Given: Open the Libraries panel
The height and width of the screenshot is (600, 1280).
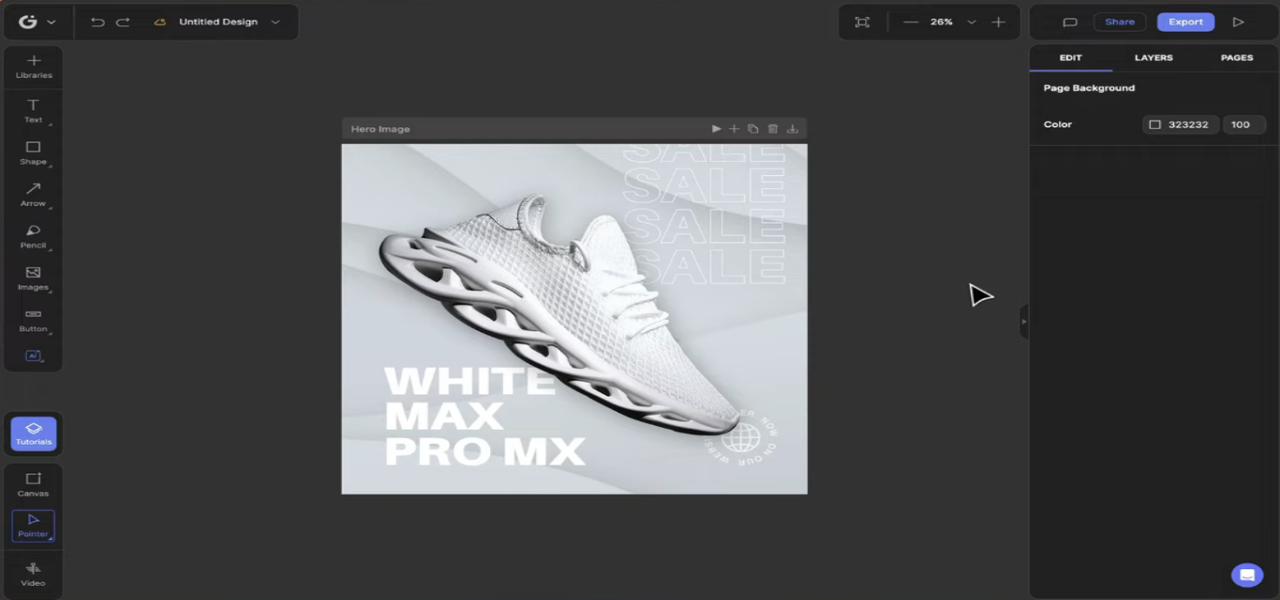Looking at the screenshot, I should click(x=33, y=67).
